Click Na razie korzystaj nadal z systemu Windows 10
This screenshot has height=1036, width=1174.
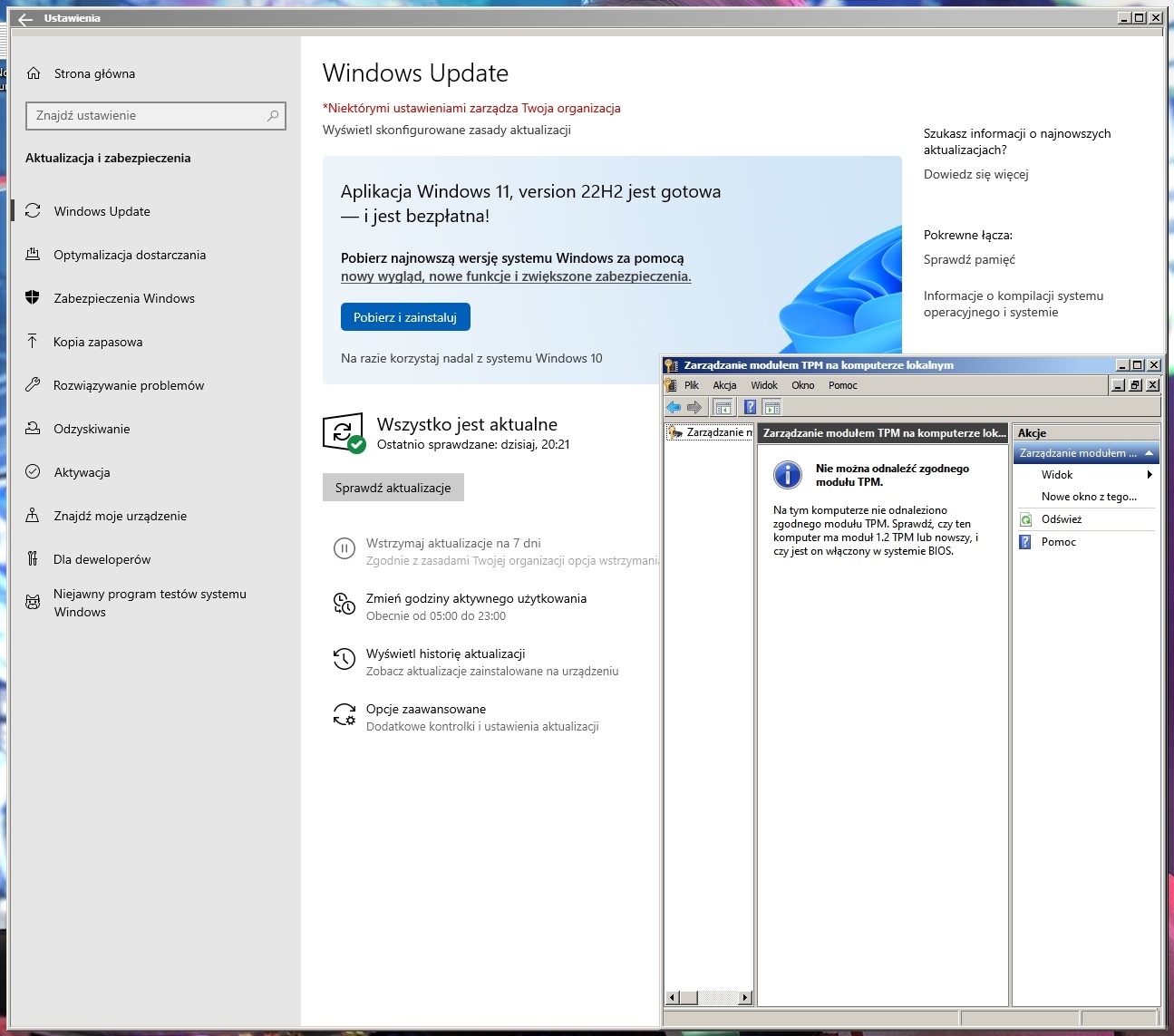tap(471, 358)
